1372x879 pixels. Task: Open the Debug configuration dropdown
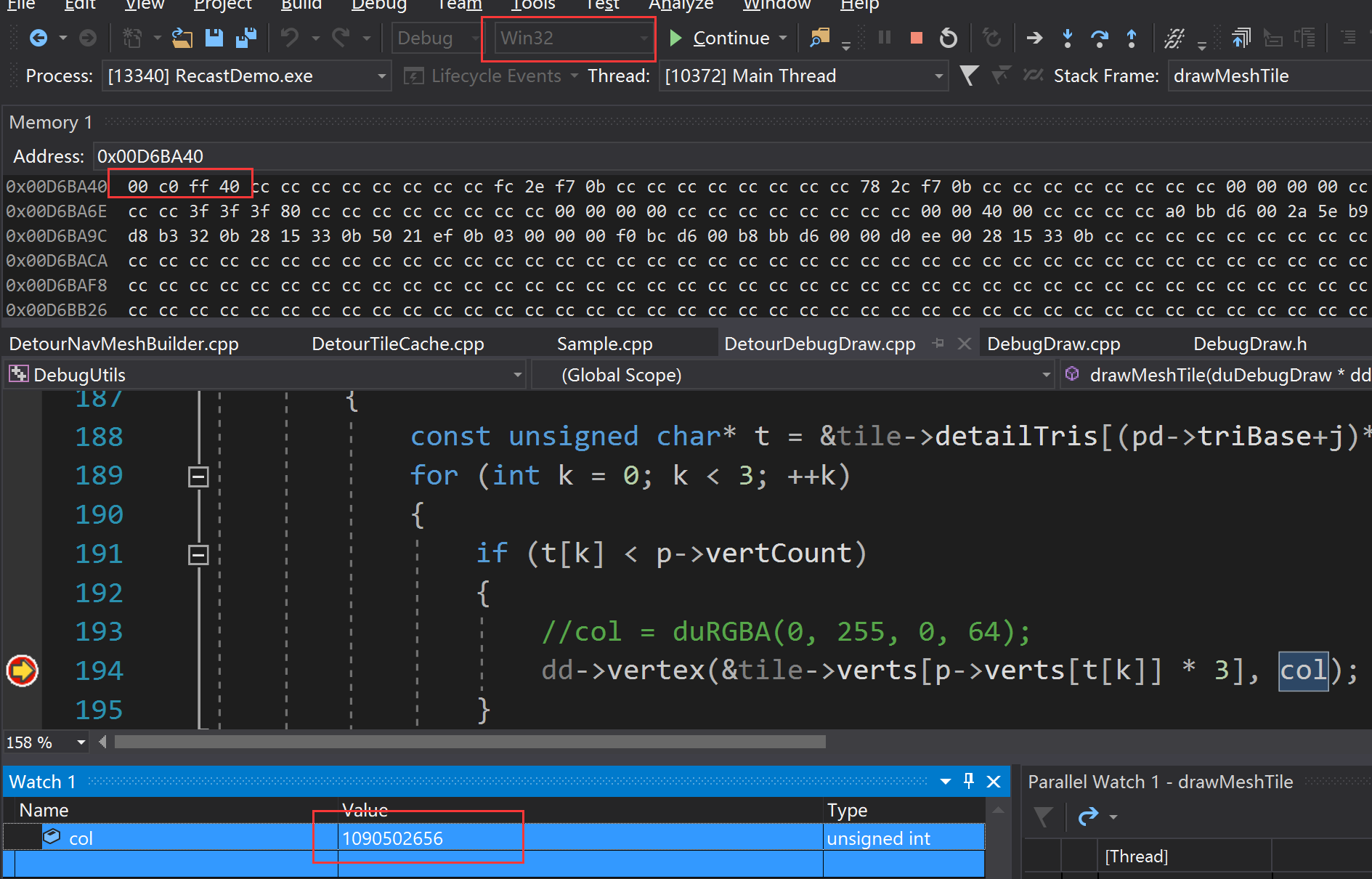(x=437, y=38)
